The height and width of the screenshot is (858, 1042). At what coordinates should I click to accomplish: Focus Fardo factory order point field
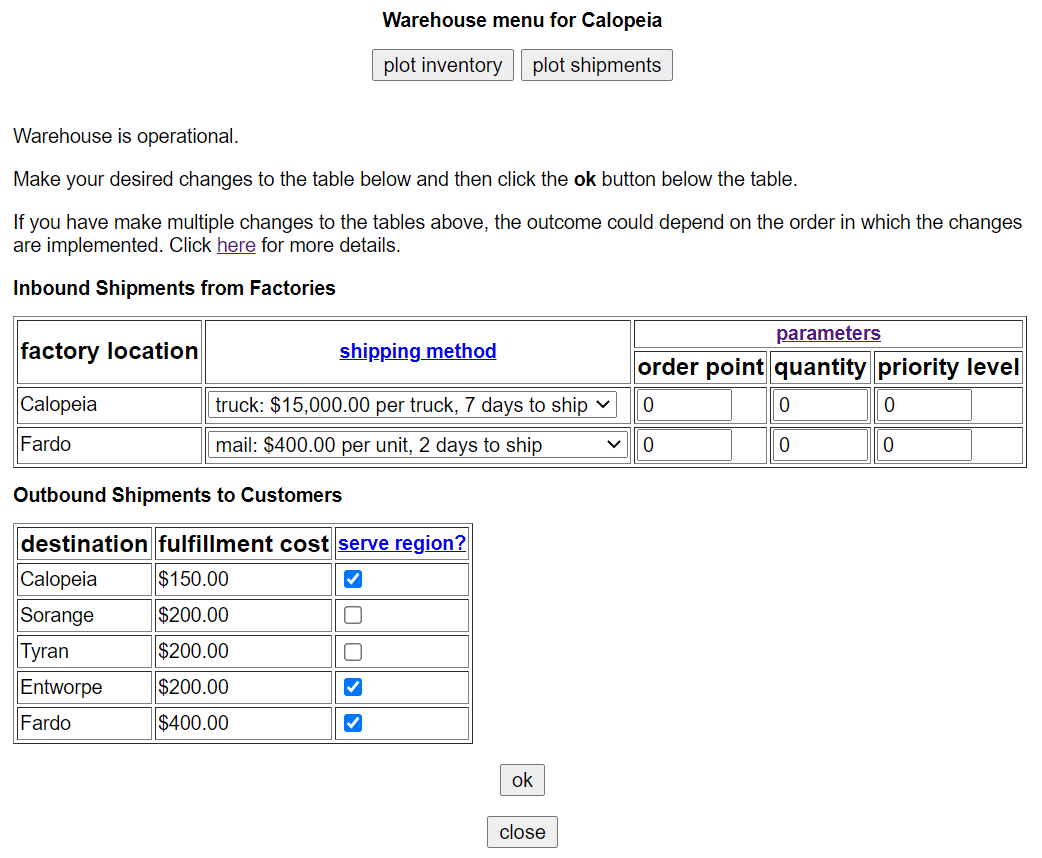tap(684, 445)
